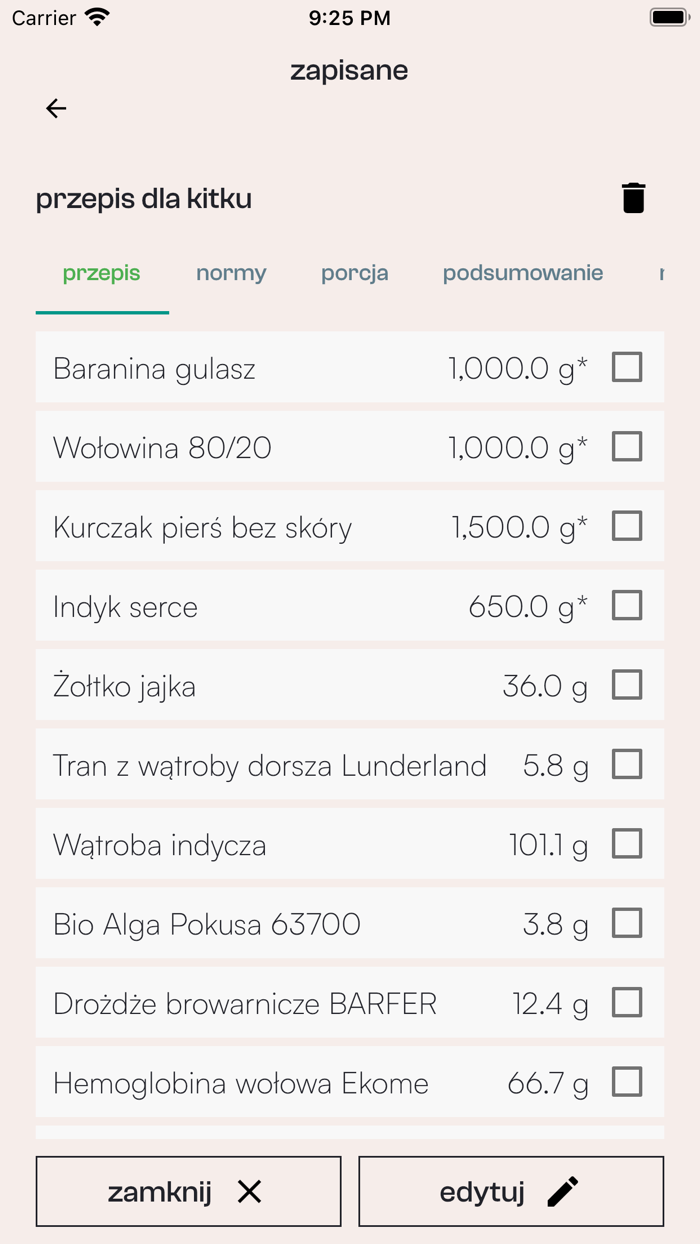Tap the Wi-Fi icon in status bar
Viewport: 700px width, 1244px height.
pos(95,16)
